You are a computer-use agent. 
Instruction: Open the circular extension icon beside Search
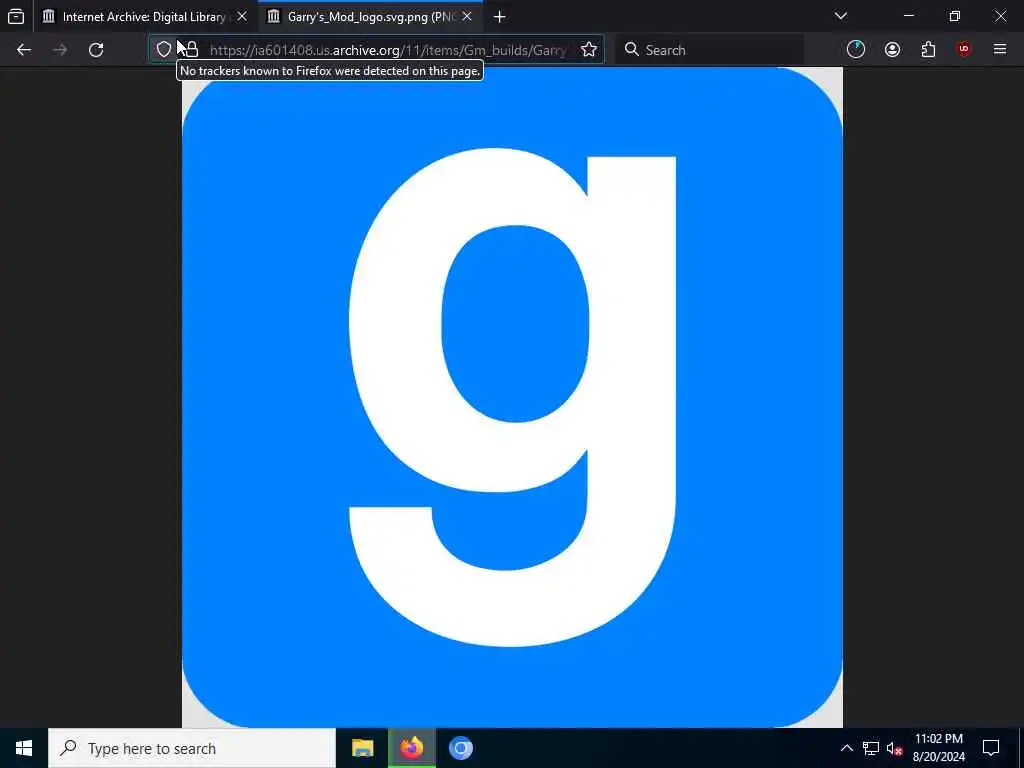coord(856,50)
